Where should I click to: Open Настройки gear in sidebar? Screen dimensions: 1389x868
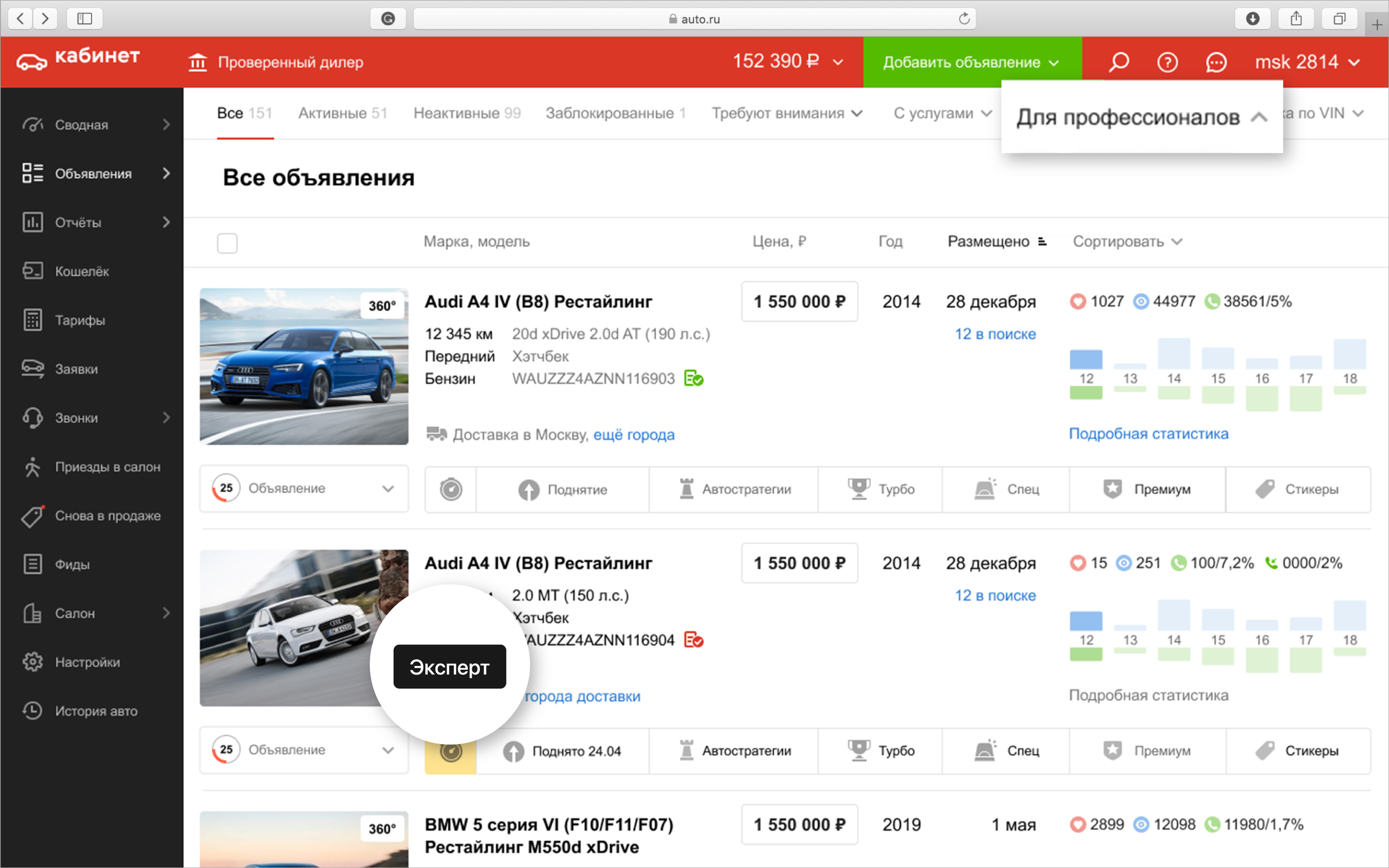(x=33, y=662)
